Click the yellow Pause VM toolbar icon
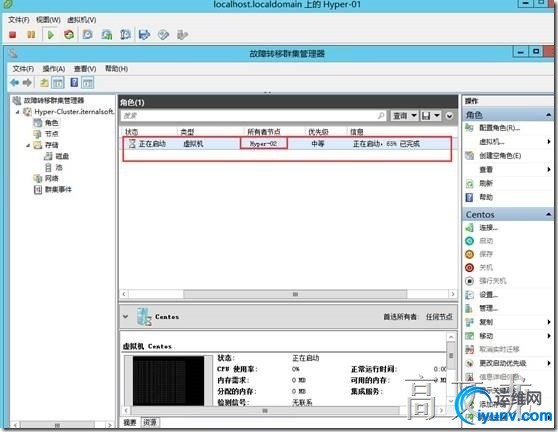The image size is (558, 432). (31, 35)
